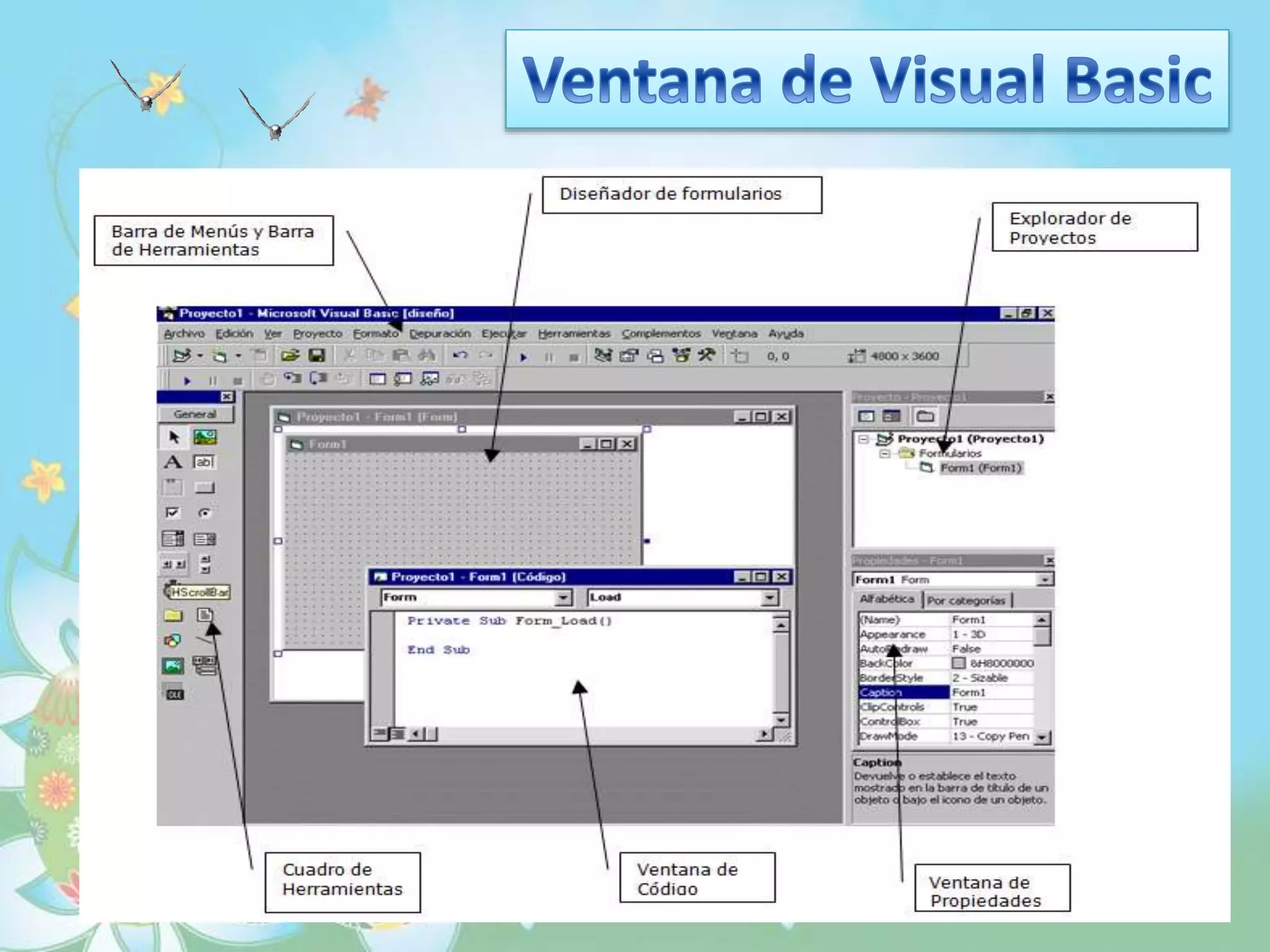Image resolution: width=1270 pixels, height=952 pixels.
Task: Click the Undo toolbar icon
Action: pyautogui.click(x=460, y=356)
